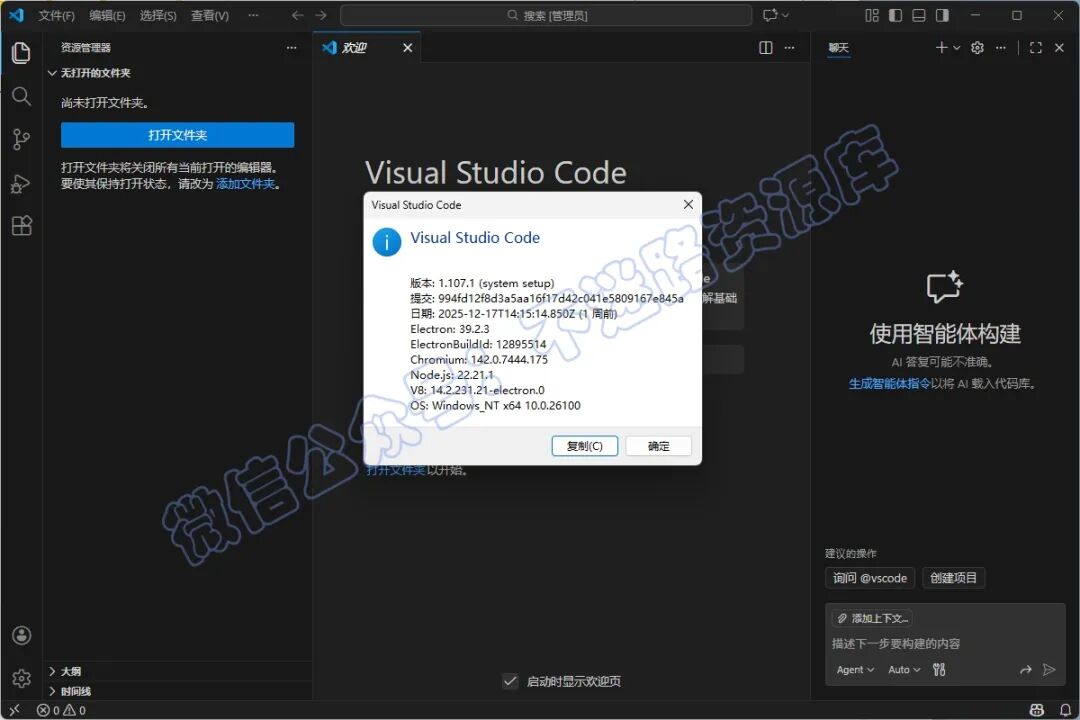This screenshot has height=720, width=1080.
Task: Open the Search view in activity bar
Action: pos(21,96)
